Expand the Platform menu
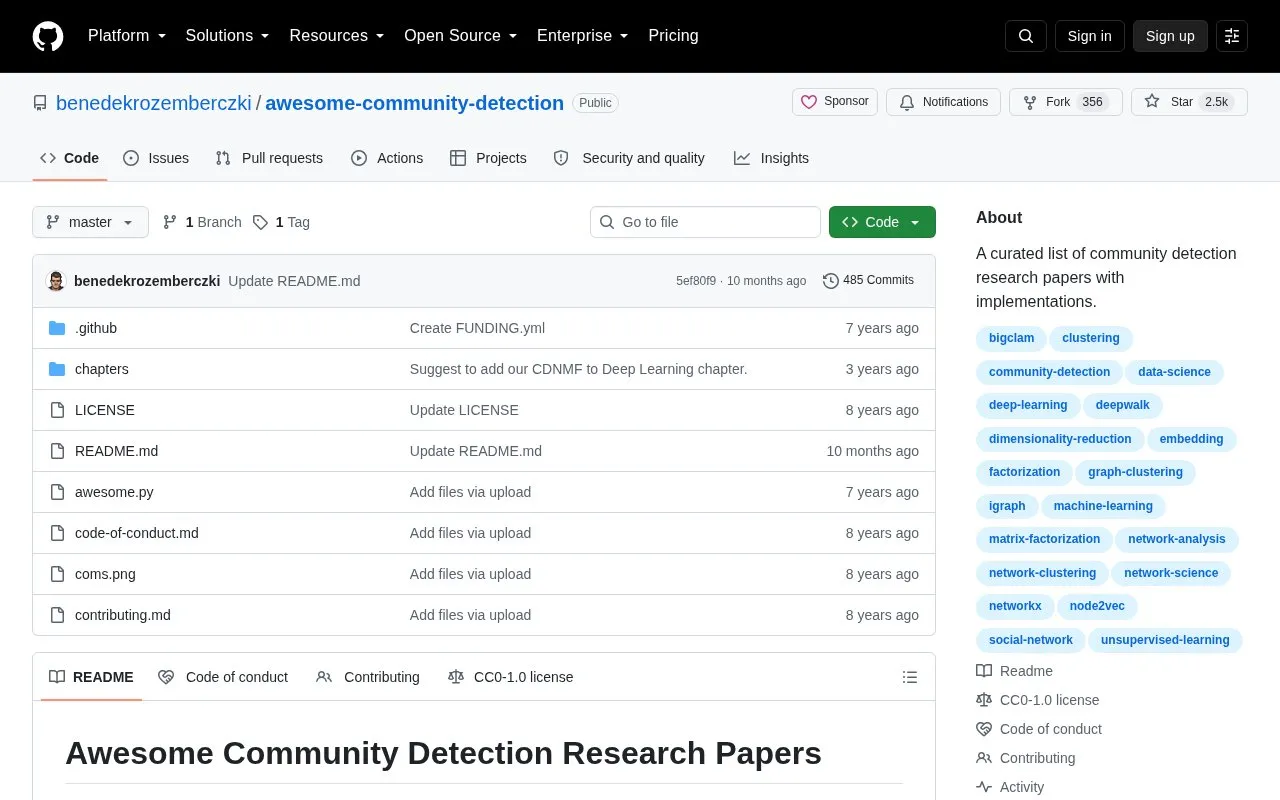Screen dimensions: 1280x800 127,36
